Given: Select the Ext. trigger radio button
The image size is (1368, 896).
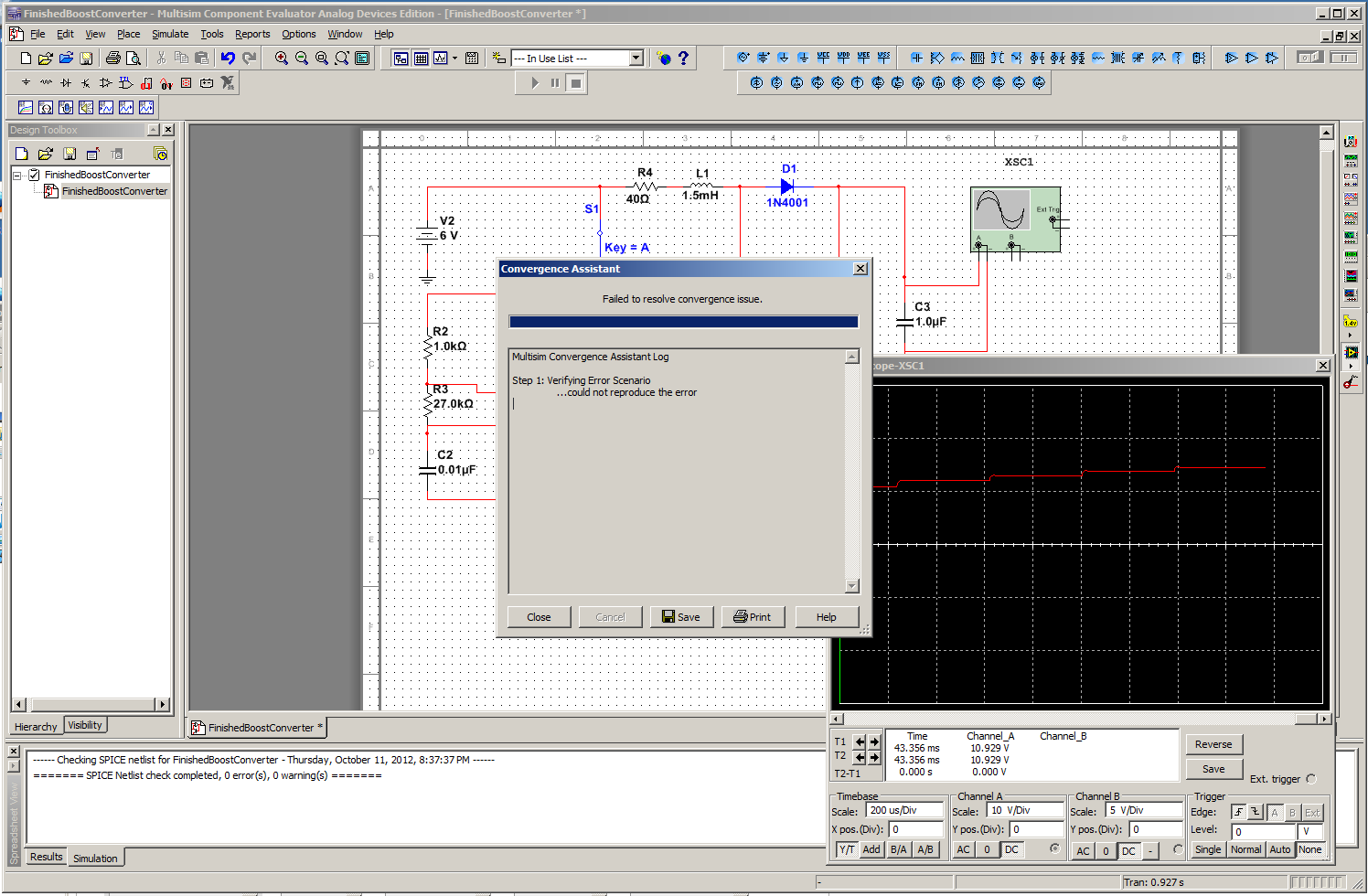Looking at the screenshot, I should [1311, 779].
